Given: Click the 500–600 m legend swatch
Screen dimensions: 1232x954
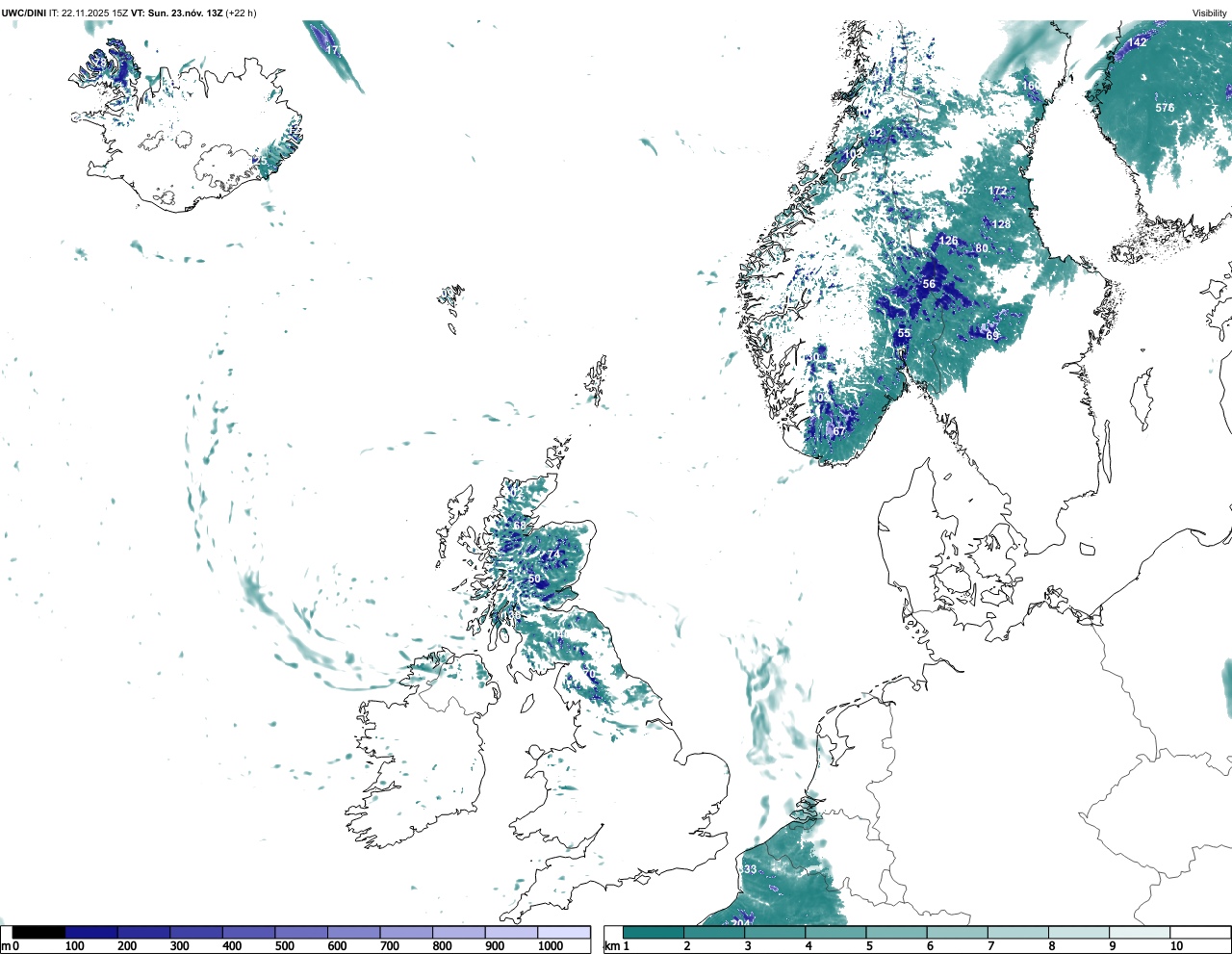Looking at the screenshot, I should coord(301,932).
